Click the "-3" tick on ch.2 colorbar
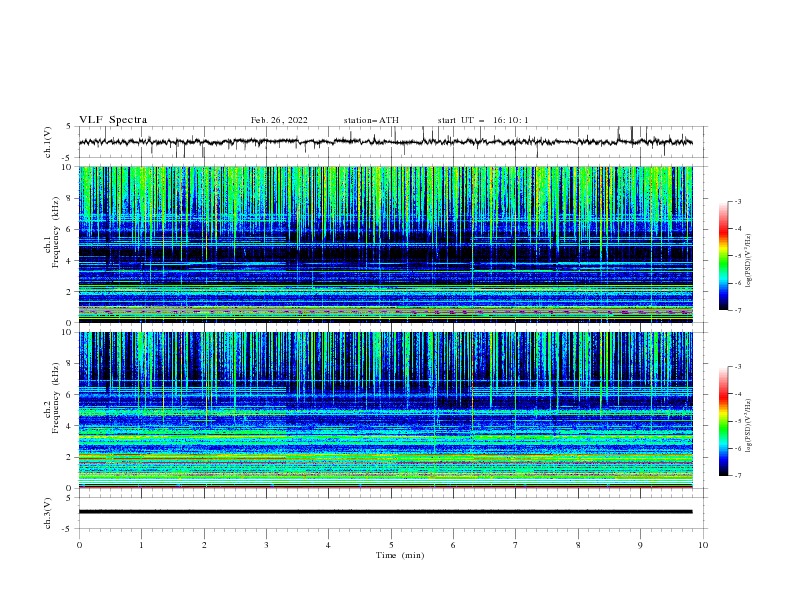Image resolution: width=792 pixels, height=612 pixels. pyautogui.click(x=738, y=367)
